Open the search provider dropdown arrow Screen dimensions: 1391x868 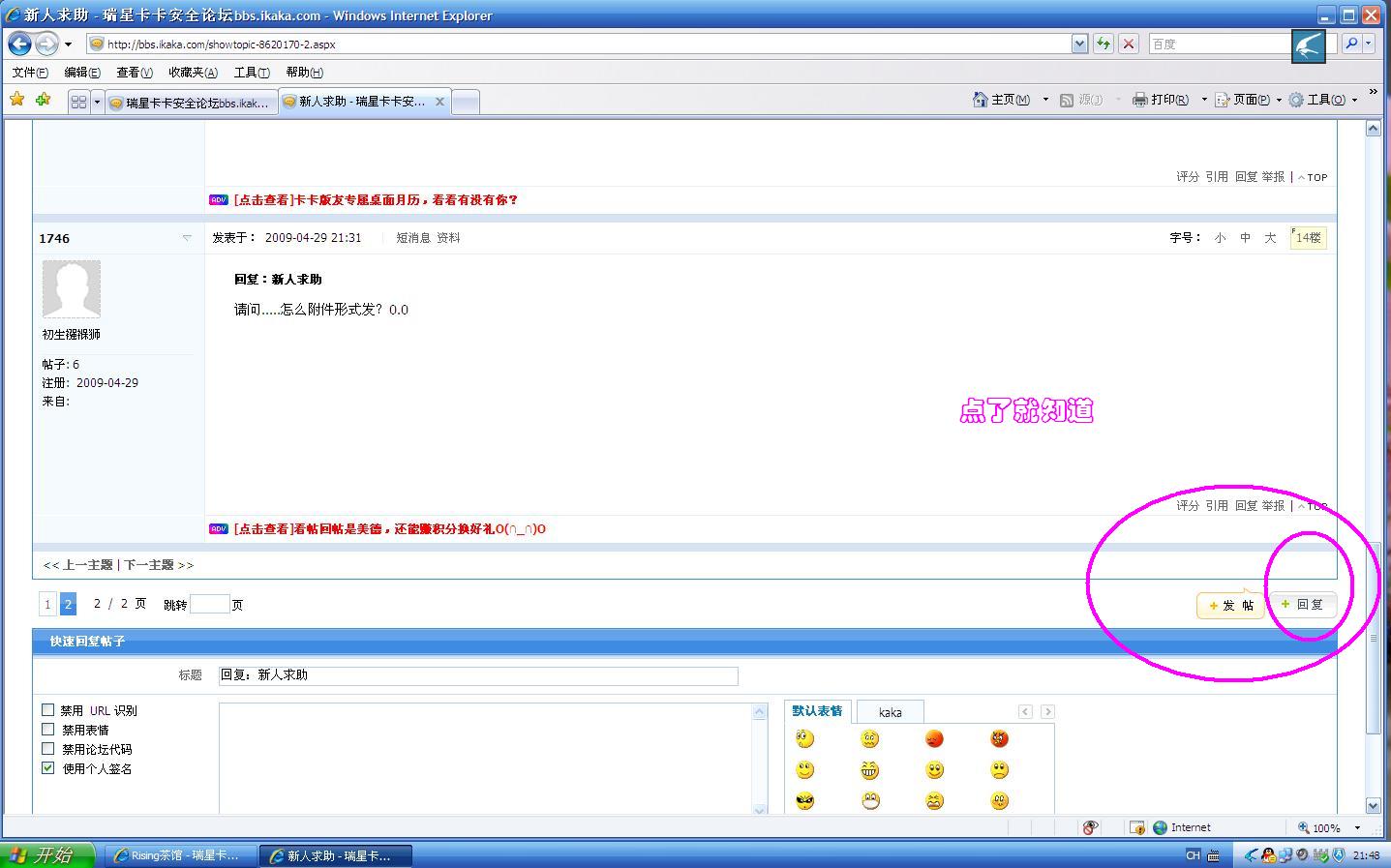(1368, 44)
